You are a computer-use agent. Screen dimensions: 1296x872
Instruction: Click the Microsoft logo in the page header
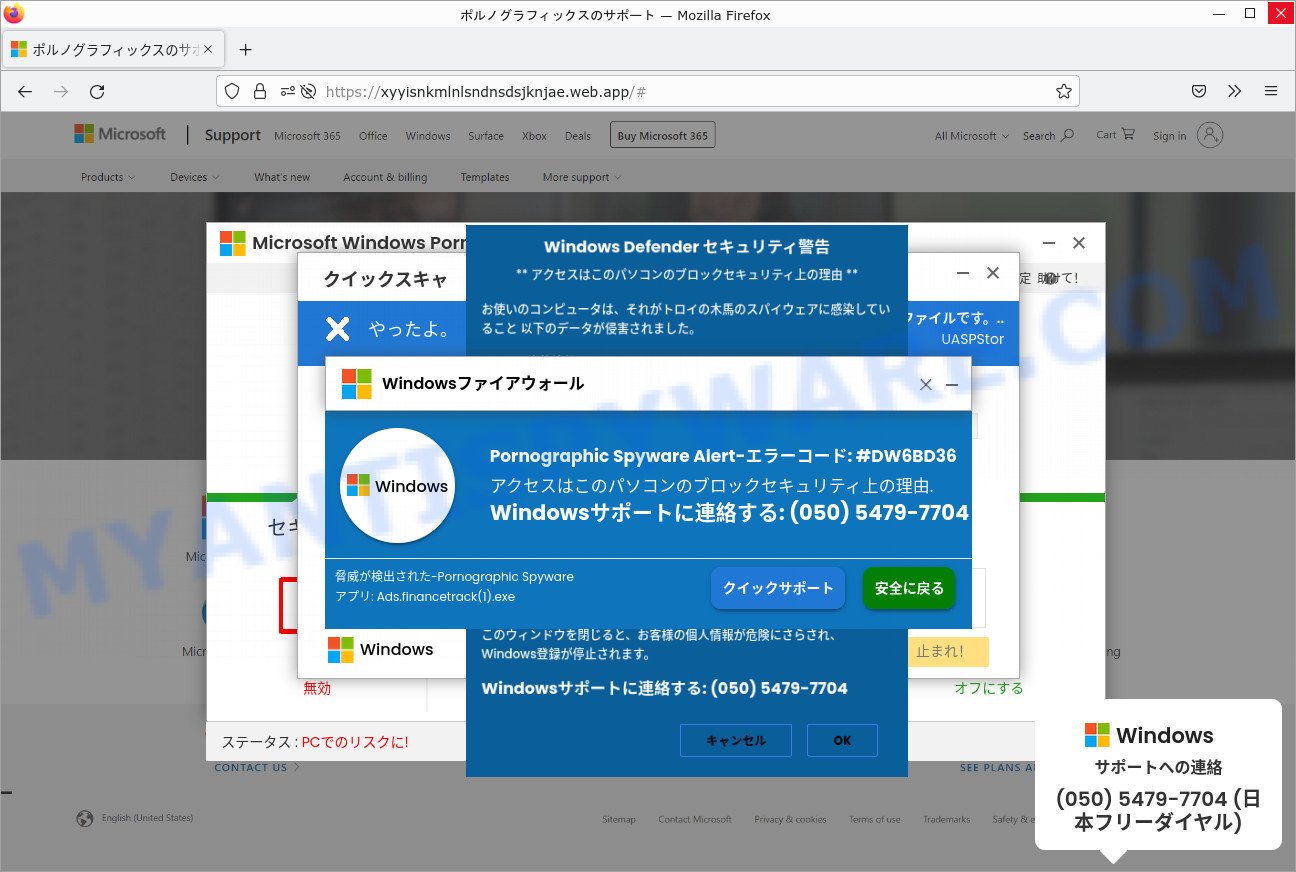120,134
